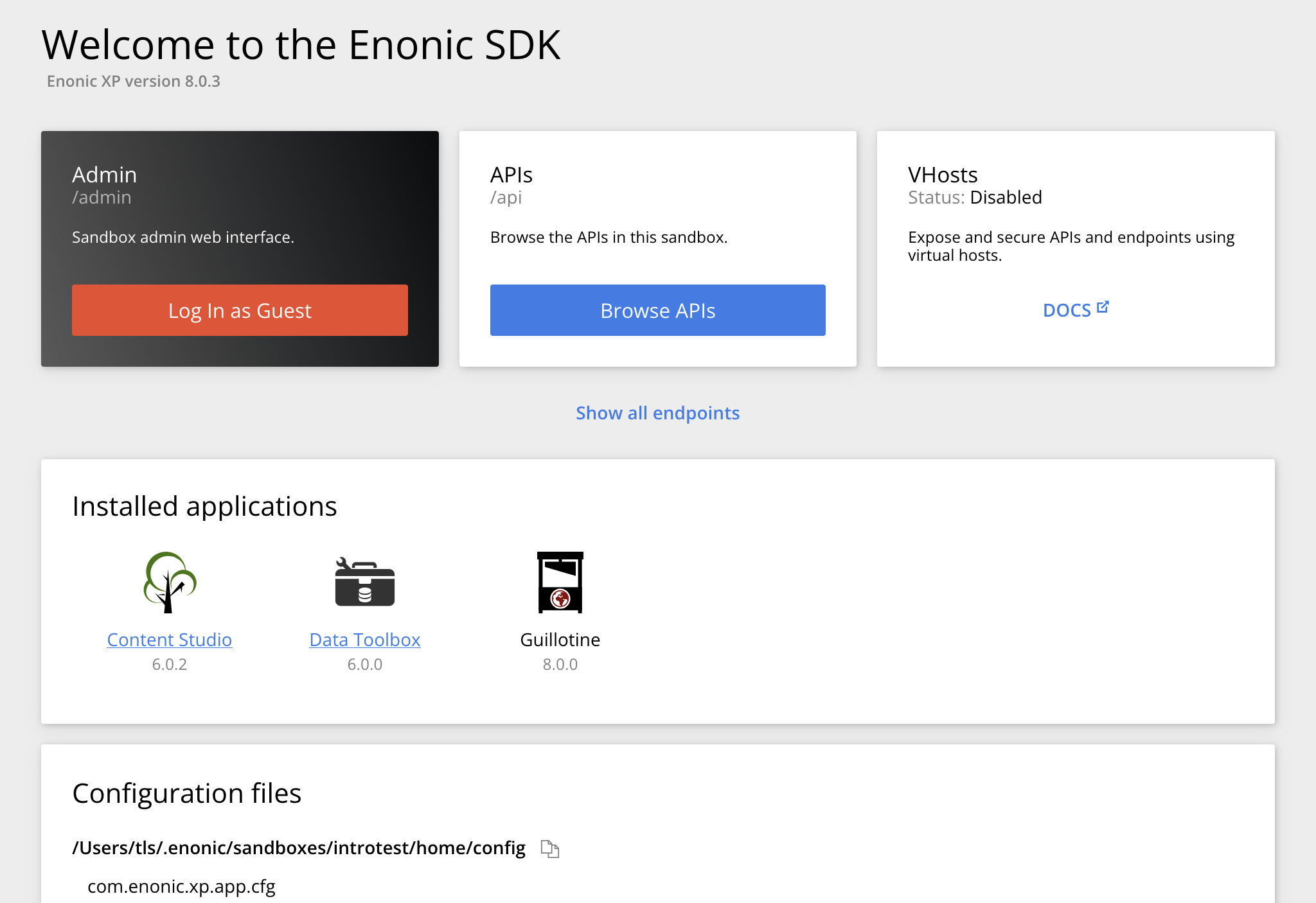Viewport: 1316px width, 903px height.
Task: Click the /admin path text
Action: pos(102,198)
